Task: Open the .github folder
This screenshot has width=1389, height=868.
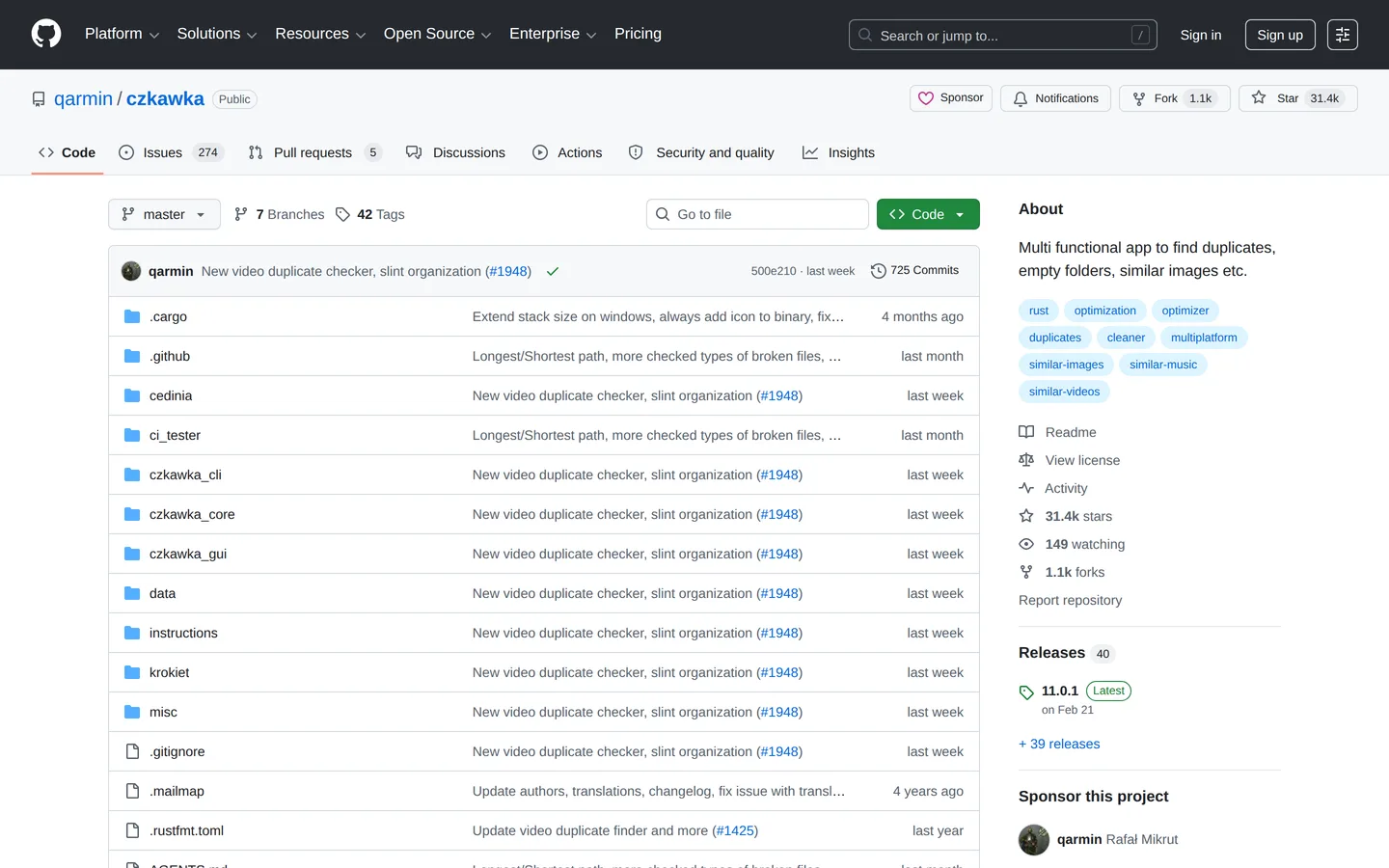Action: point(170,356)
